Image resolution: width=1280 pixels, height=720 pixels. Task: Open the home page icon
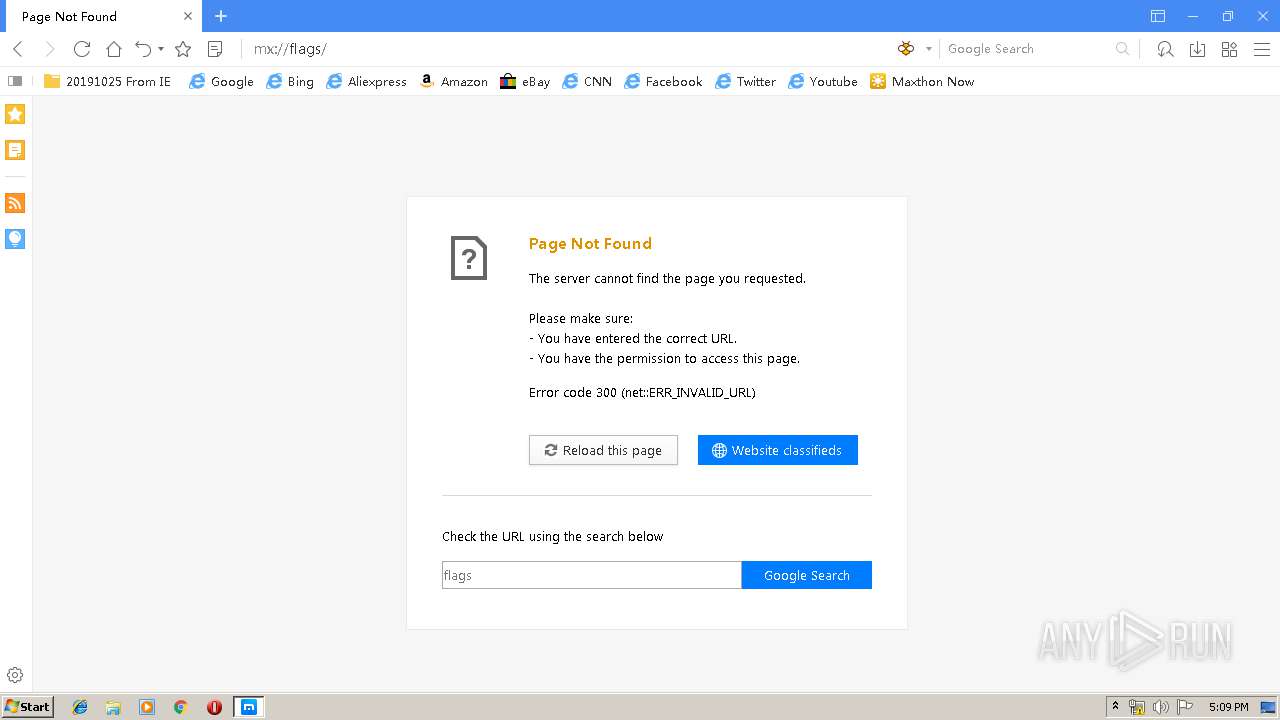(114, 49)
